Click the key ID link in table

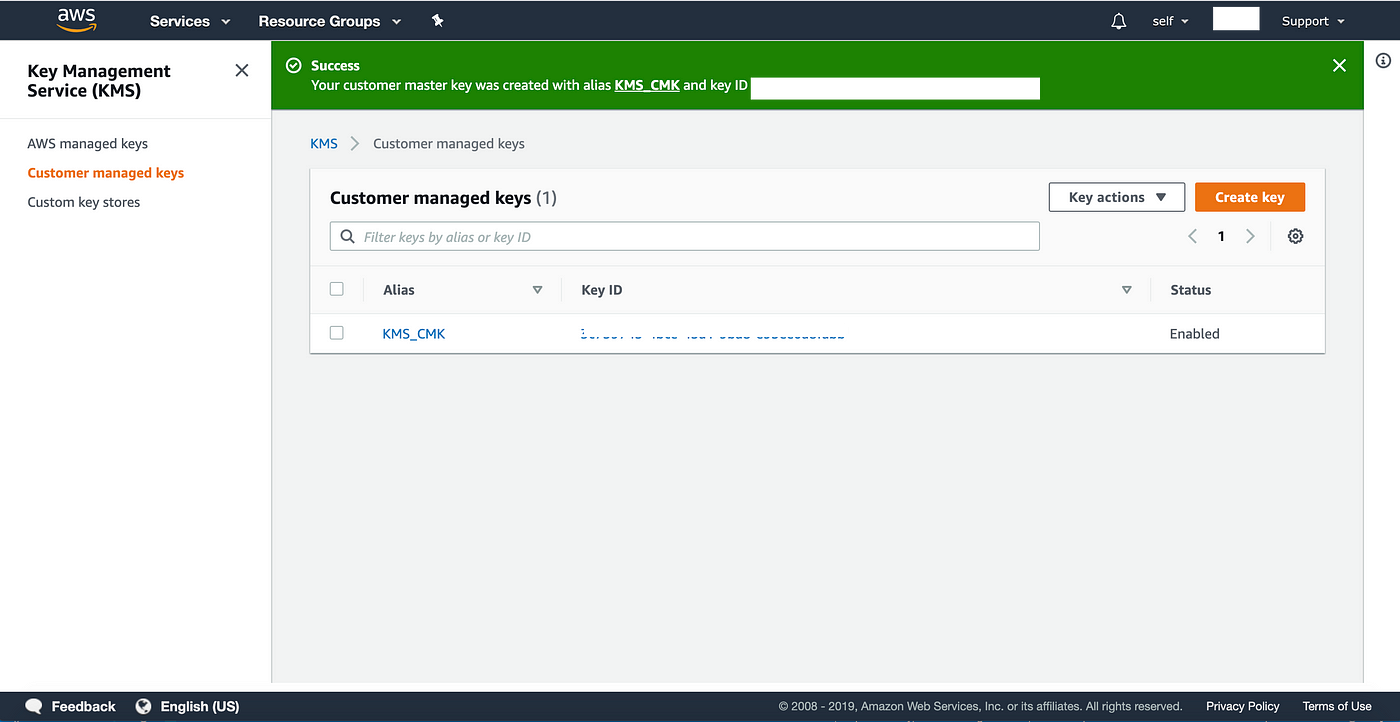click(712, 334)
